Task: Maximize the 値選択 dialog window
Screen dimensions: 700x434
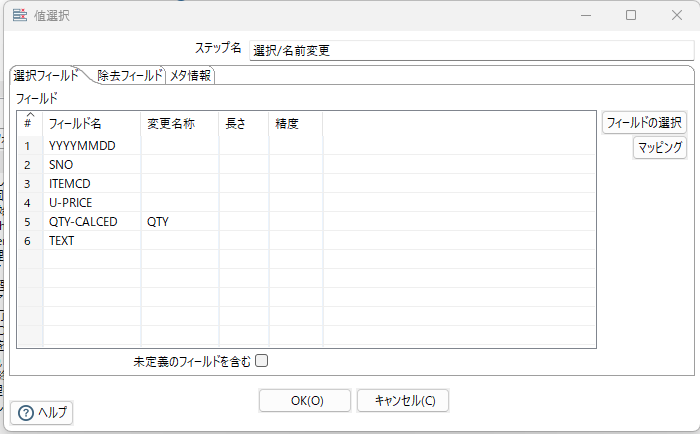Action: coord(631,15)
